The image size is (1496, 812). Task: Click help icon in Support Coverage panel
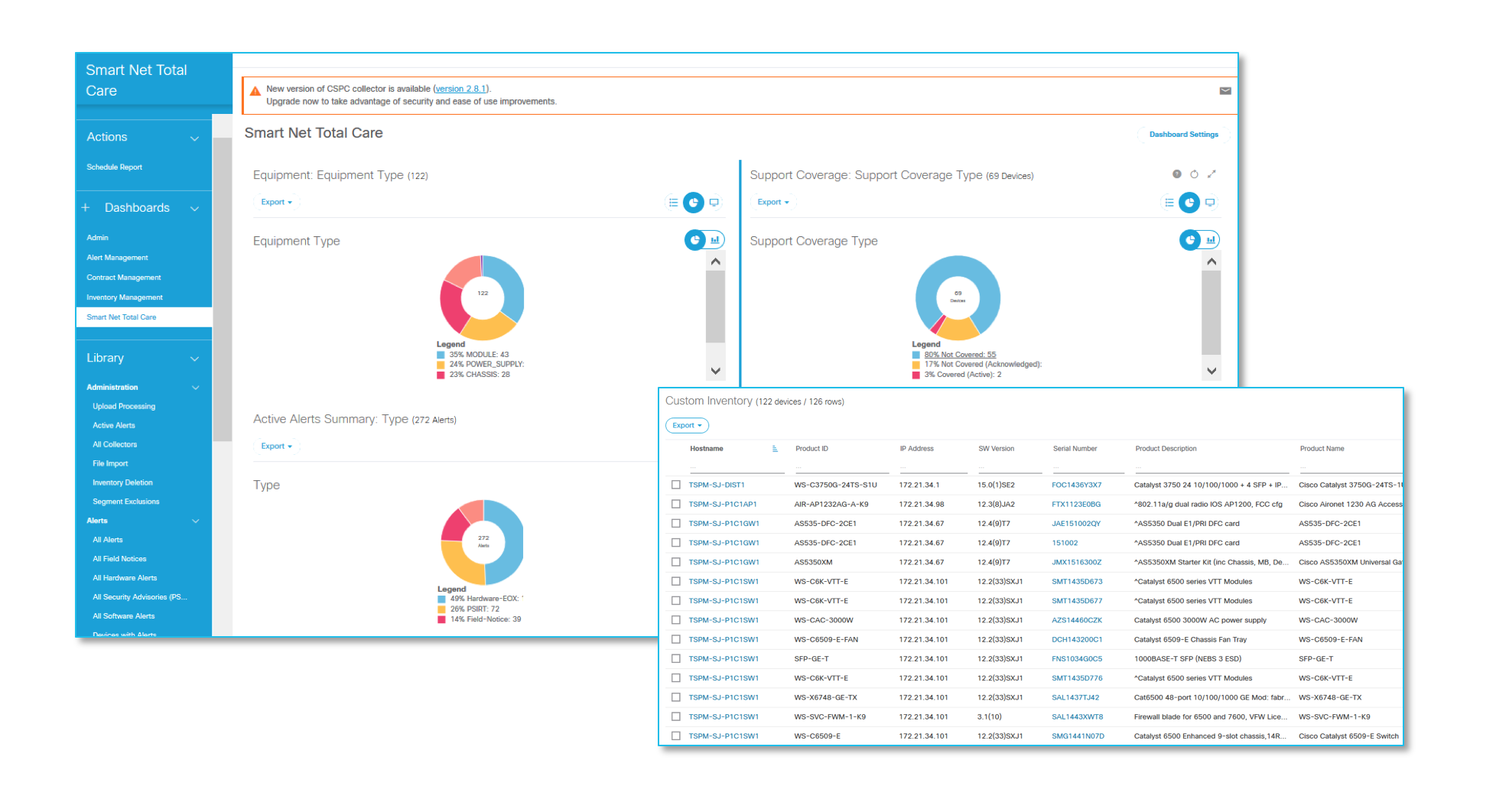[1176, 174]
